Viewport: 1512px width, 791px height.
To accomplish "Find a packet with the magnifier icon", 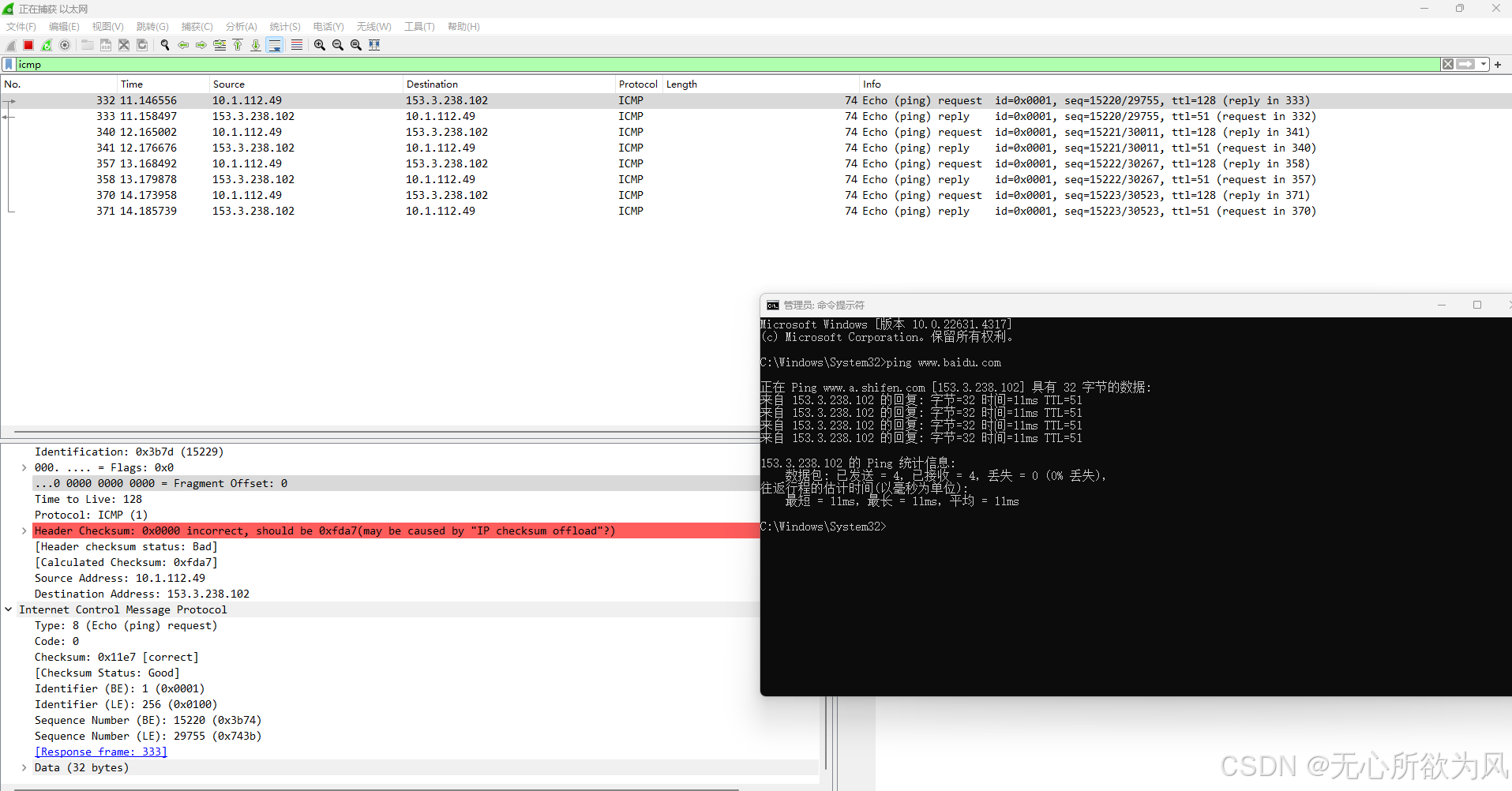I will pyautogui.click(x=165, y=45).
